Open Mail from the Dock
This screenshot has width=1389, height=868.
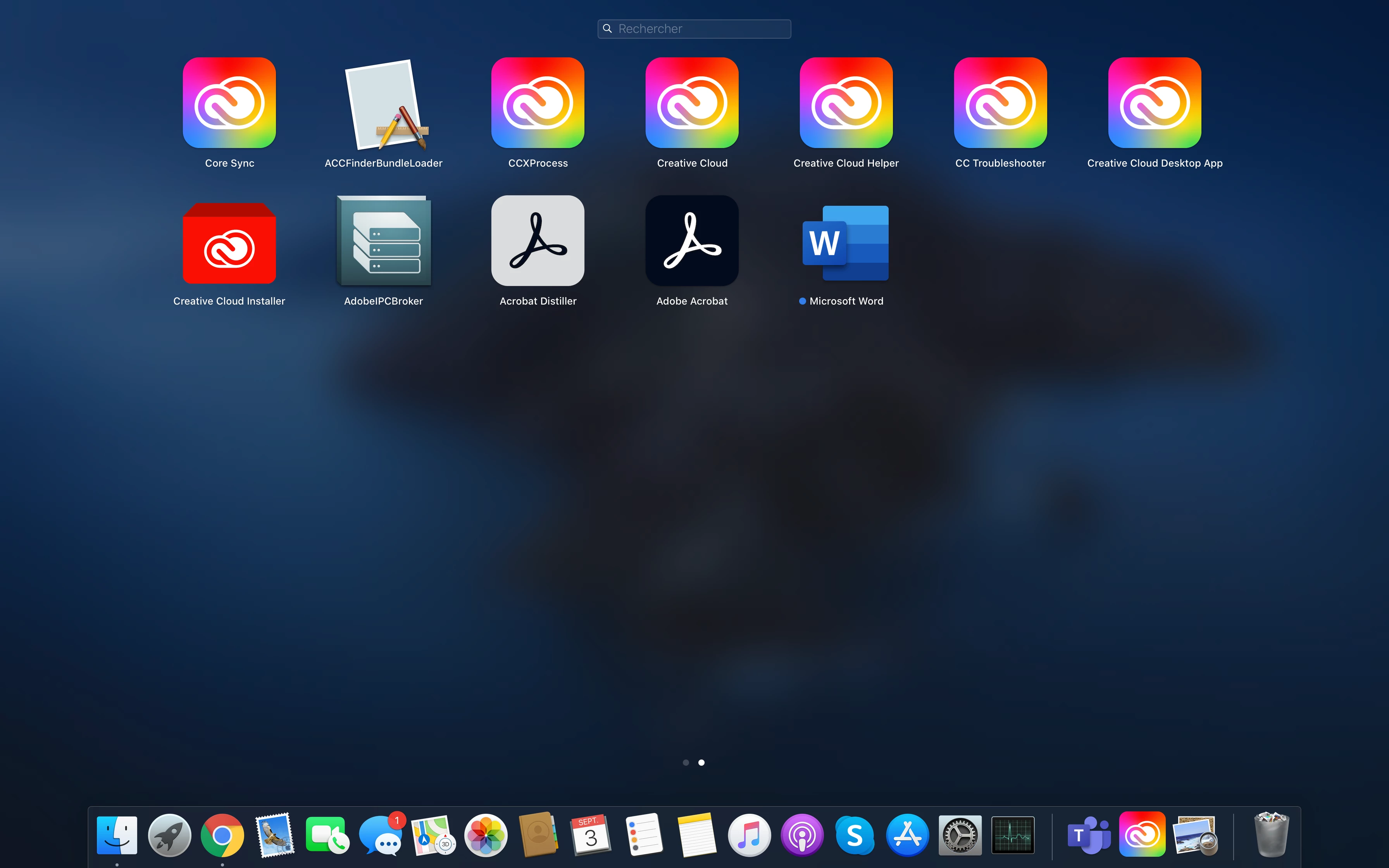(275, 835)
